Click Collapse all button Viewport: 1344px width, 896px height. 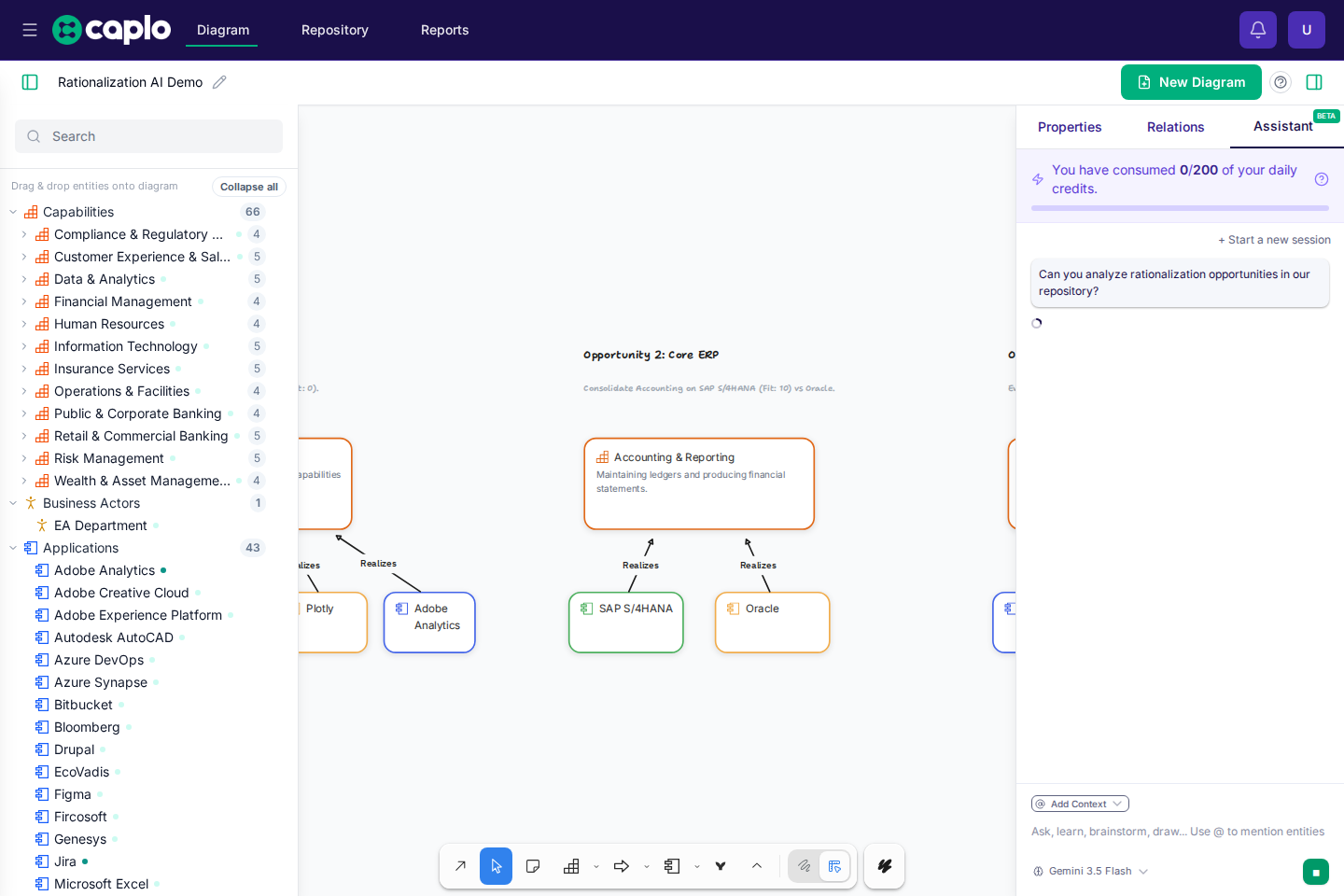point(249,187)
